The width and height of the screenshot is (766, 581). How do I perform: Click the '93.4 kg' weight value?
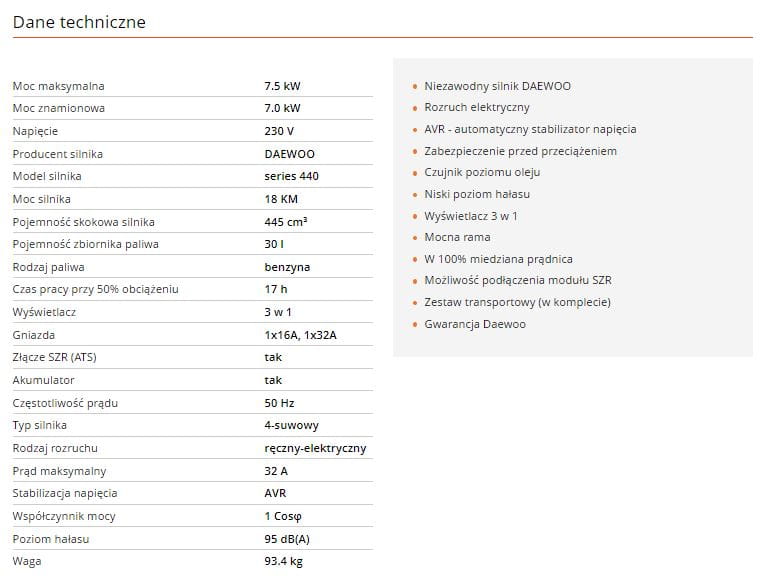(284, 561)
